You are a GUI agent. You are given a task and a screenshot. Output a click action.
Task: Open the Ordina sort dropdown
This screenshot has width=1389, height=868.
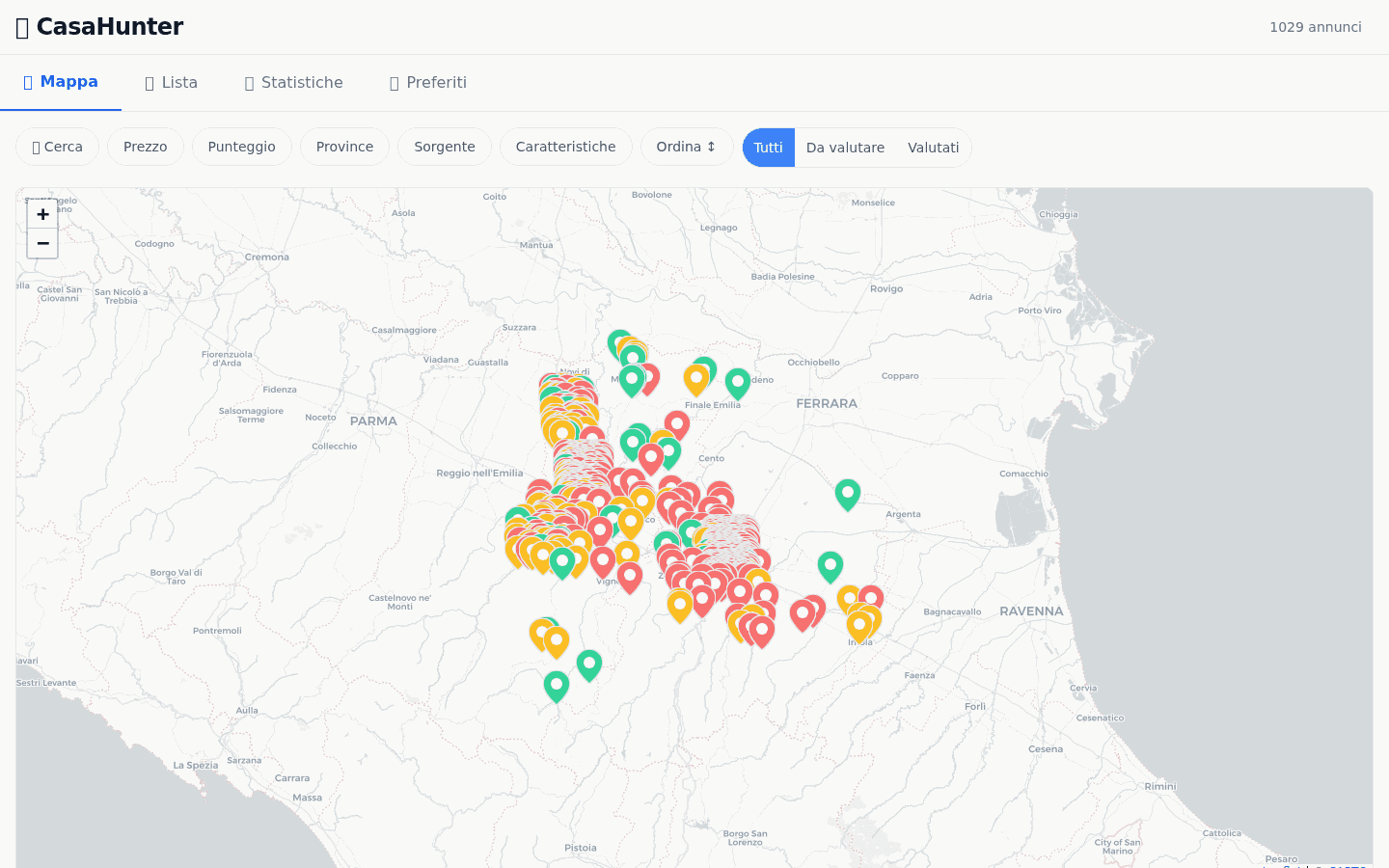click(x=687, y=147)
